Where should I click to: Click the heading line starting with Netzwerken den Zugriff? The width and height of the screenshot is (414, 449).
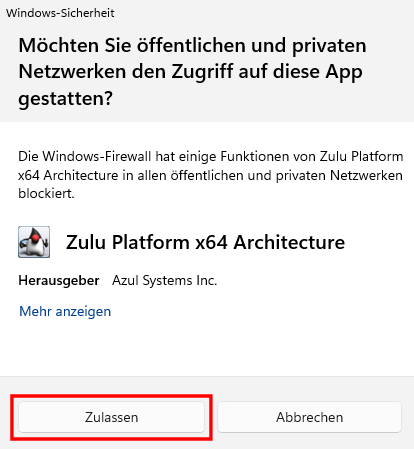(x=190, y=72)
